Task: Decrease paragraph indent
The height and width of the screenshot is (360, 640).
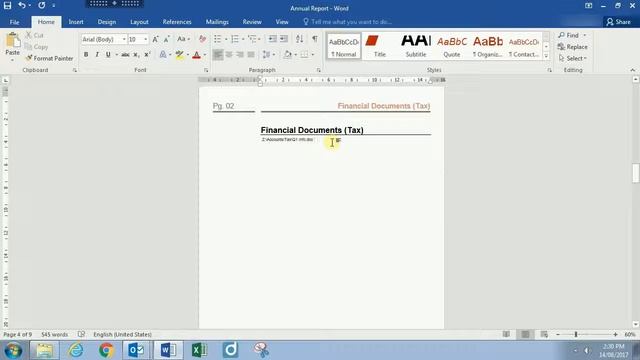Action: coord(272,39)
